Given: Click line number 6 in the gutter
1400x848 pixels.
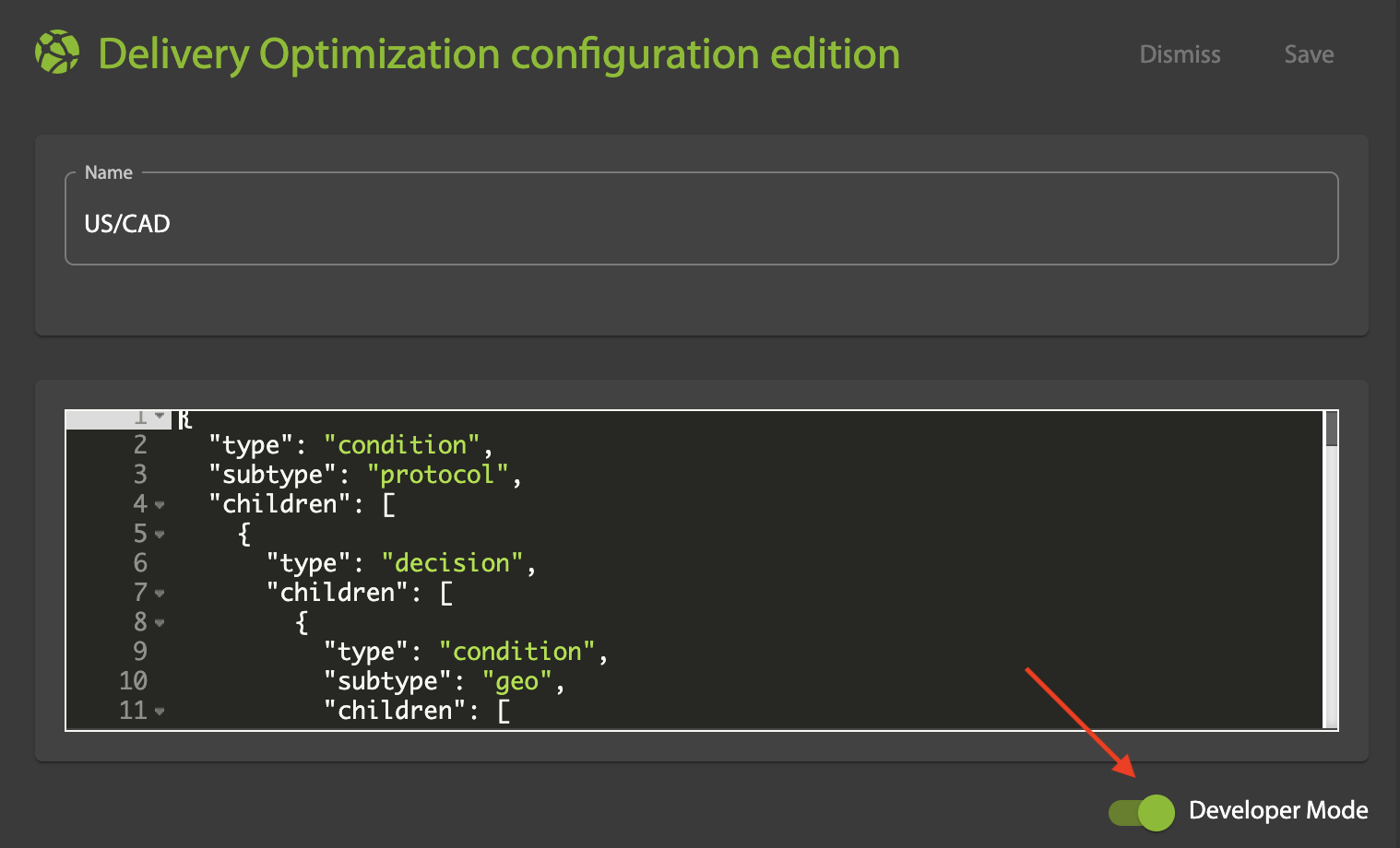Looking at the screenshot, I should tap(140, 563).
